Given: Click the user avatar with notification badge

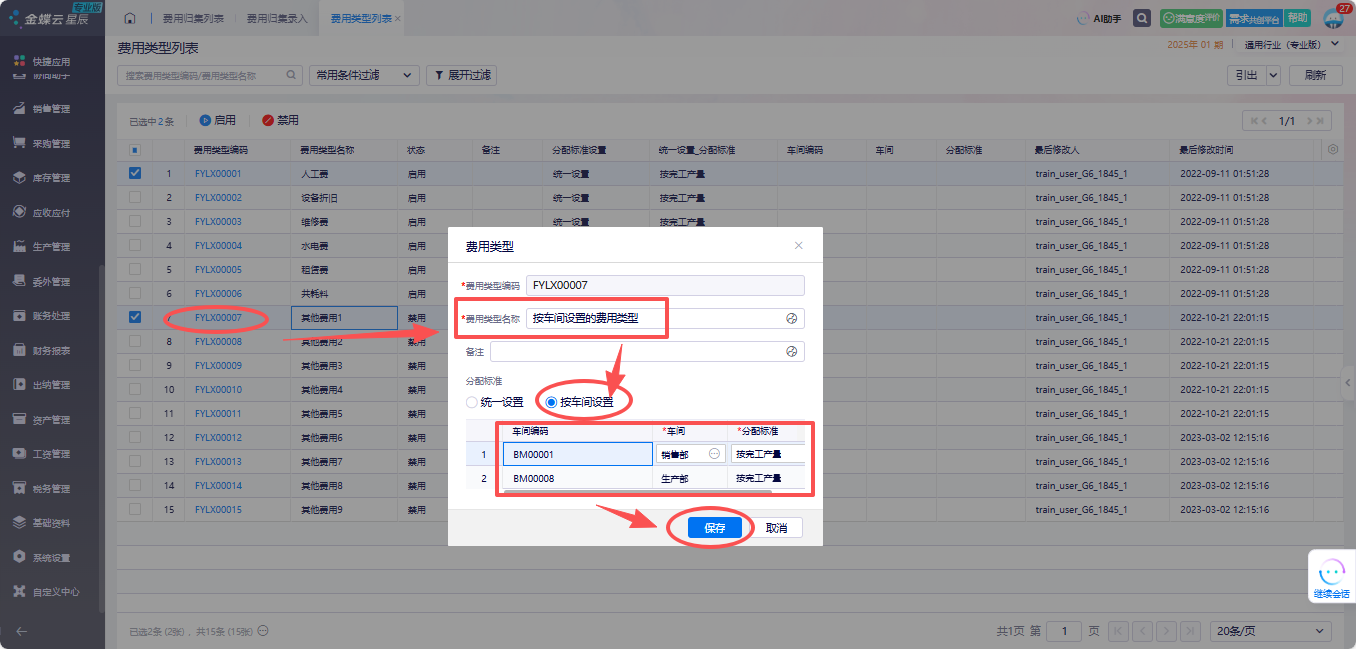Looking at the screenshot, I should tap(1333, 18).
